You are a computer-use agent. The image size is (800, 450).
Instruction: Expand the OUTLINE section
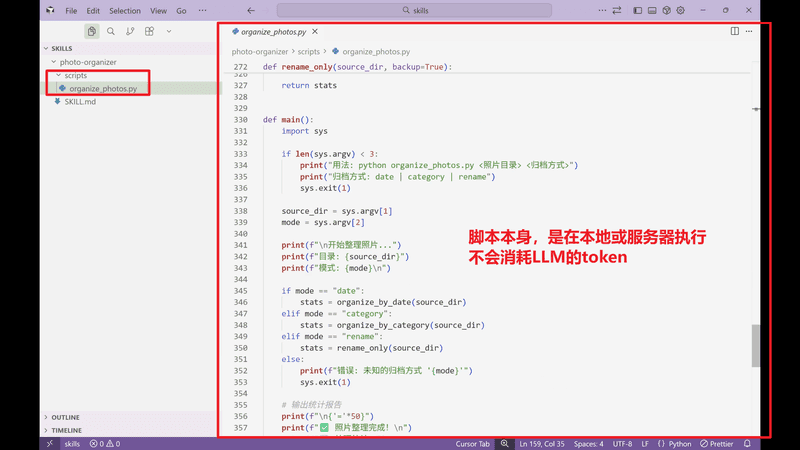(65, 417)
